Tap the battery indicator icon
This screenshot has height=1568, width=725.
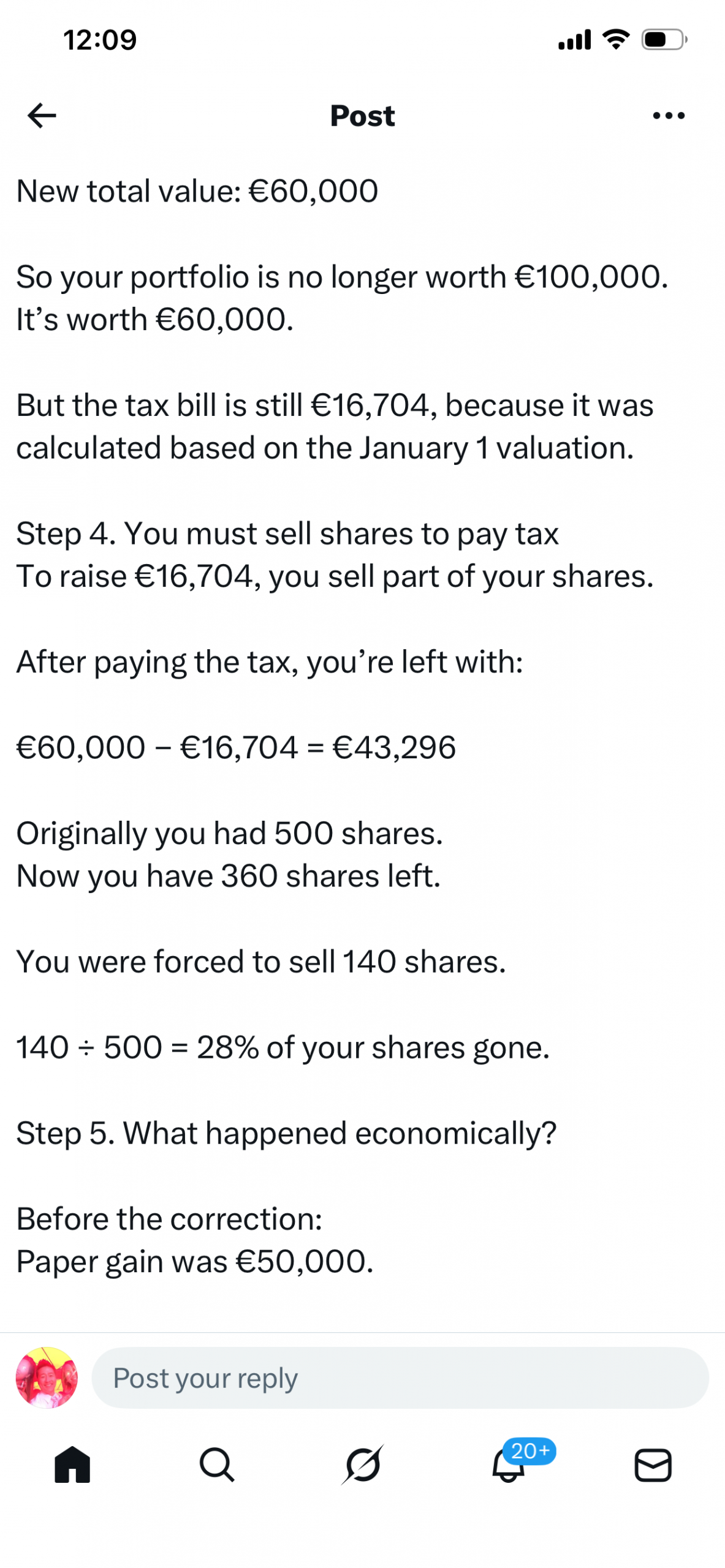664,40
